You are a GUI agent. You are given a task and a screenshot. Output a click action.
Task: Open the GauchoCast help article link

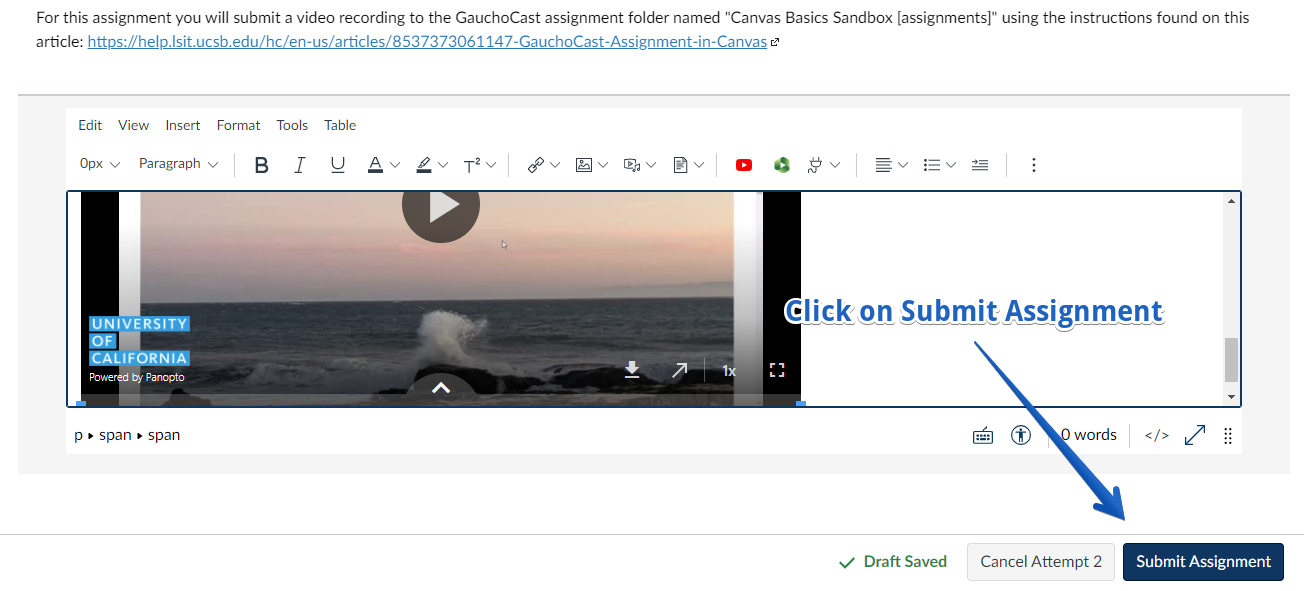[428, 42]
